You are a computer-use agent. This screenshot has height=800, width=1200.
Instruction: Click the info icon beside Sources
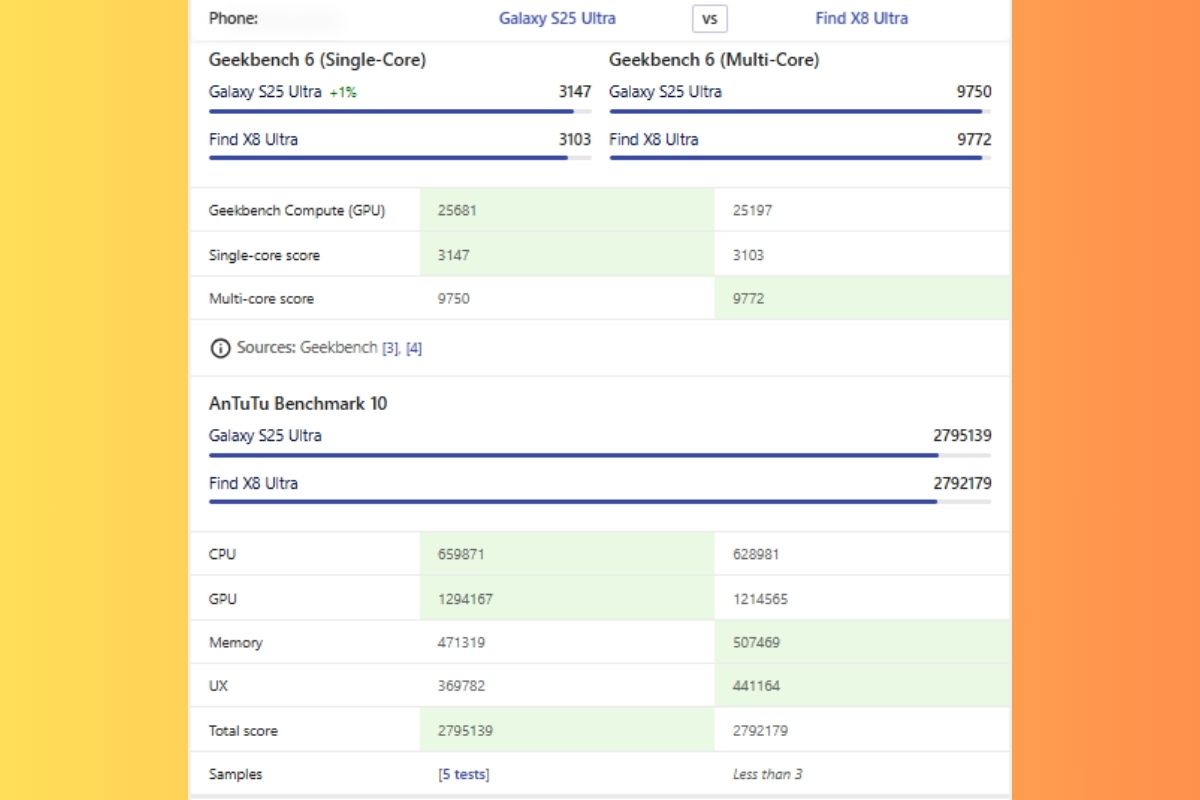click(x=219, y=348)
